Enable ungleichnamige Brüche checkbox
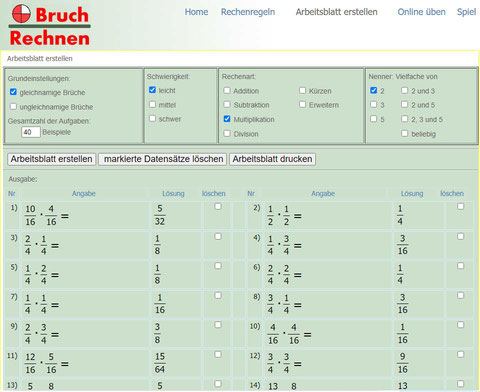Viewport: 480px width, 392px height. point(13,106)
